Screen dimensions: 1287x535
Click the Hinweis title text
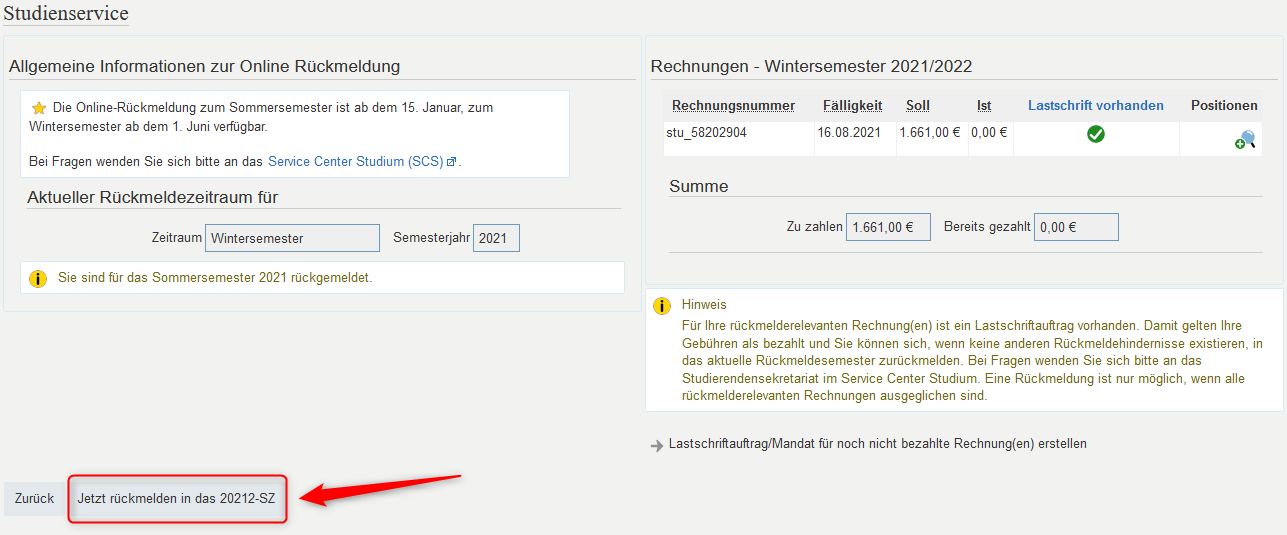704,304
